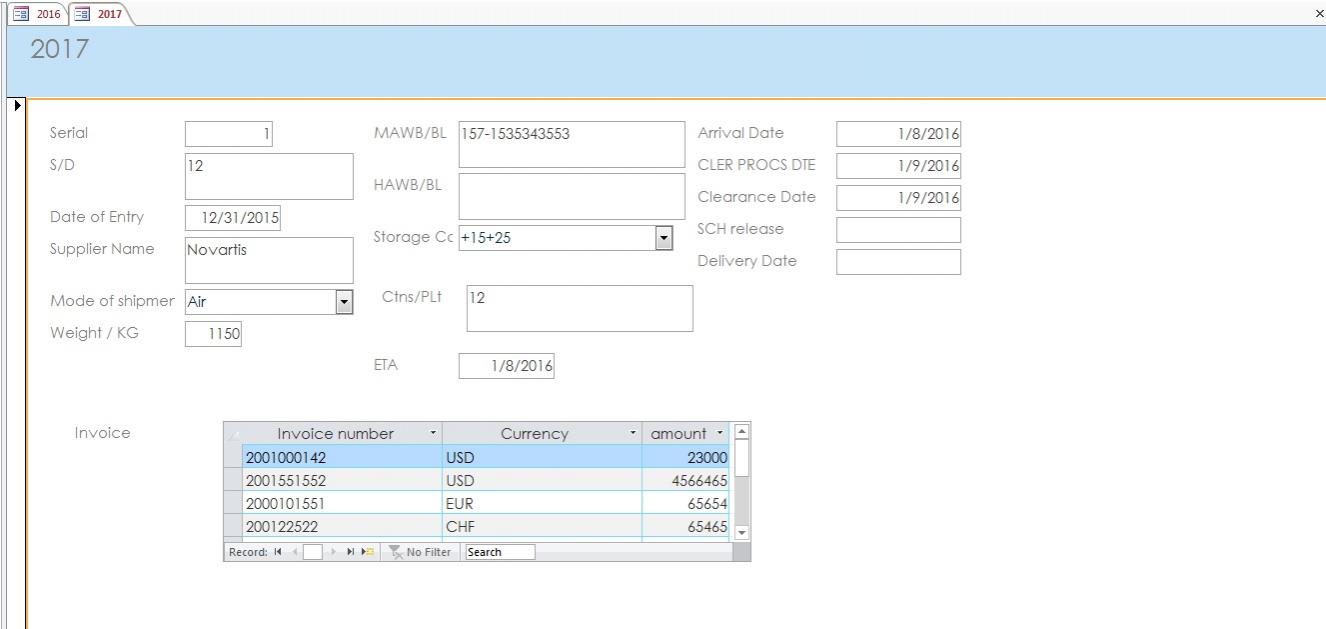The image size is (1326, 629).
Task: Click the Ctns/PLt field
Action: [580, 308]
